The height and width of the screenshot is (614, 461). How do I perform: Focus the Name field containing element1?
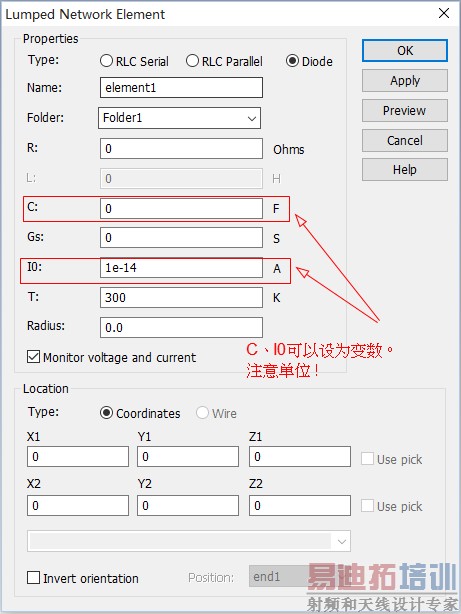(181, 87)
